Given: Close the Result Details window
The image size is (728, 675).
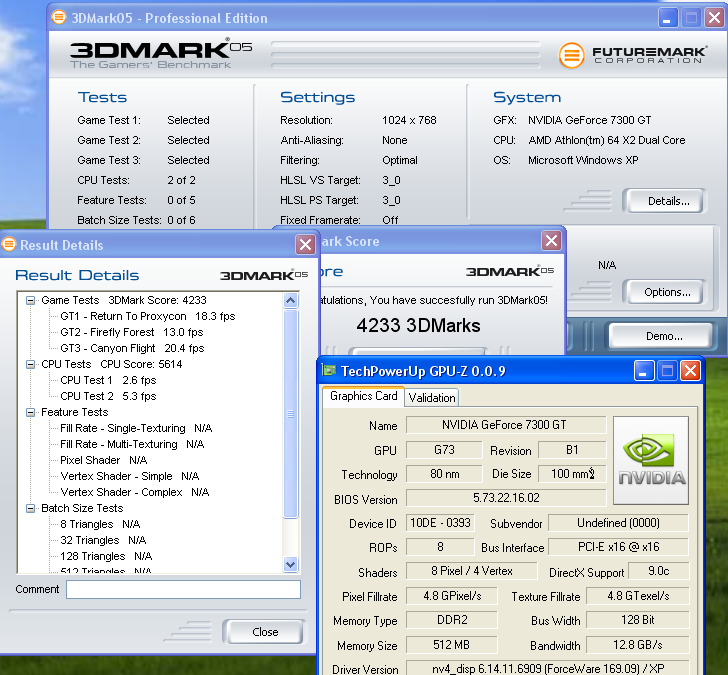Looking at the screenshot, I should pos(306,244).
